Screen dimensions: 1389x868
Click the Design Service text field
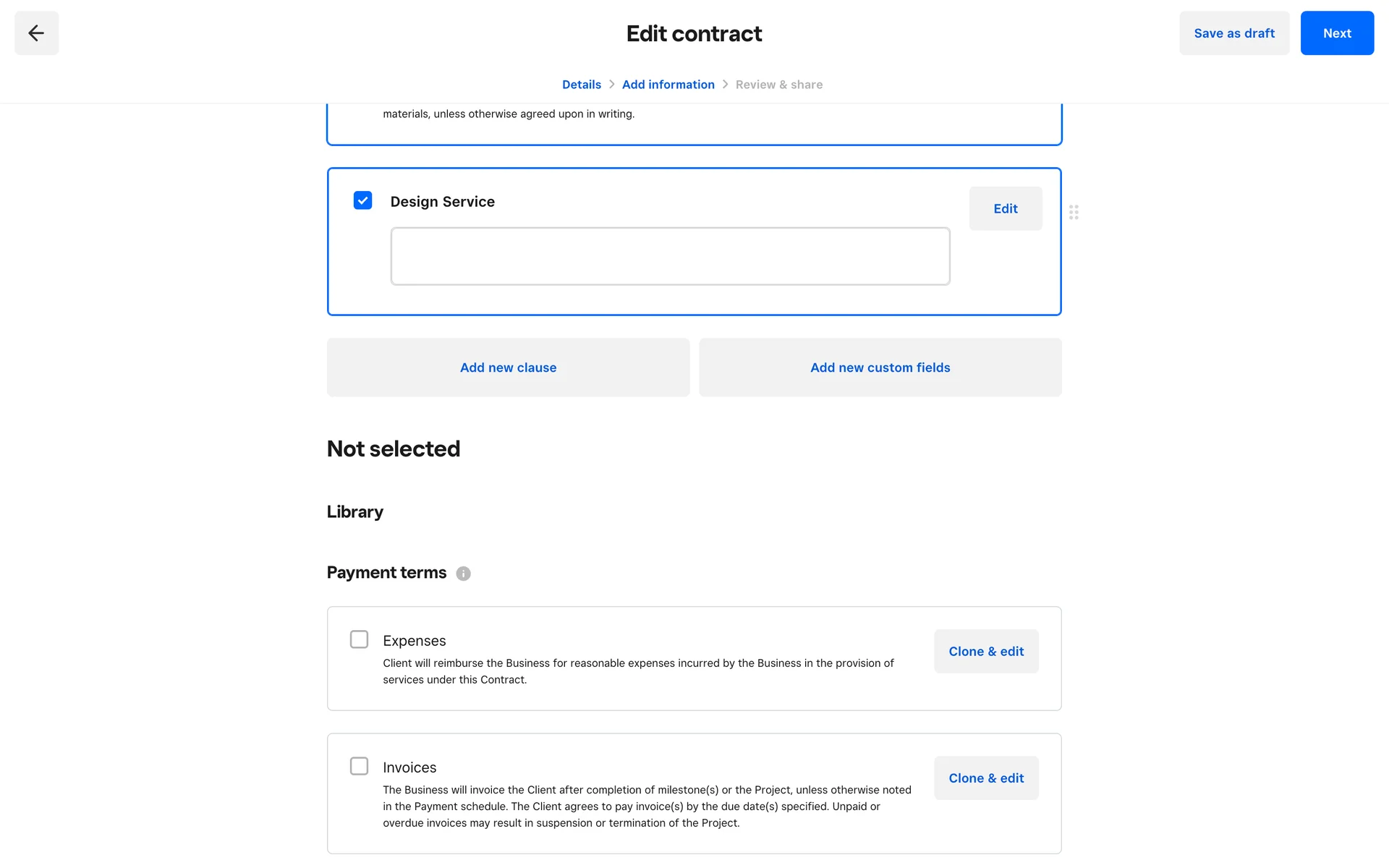670,256
